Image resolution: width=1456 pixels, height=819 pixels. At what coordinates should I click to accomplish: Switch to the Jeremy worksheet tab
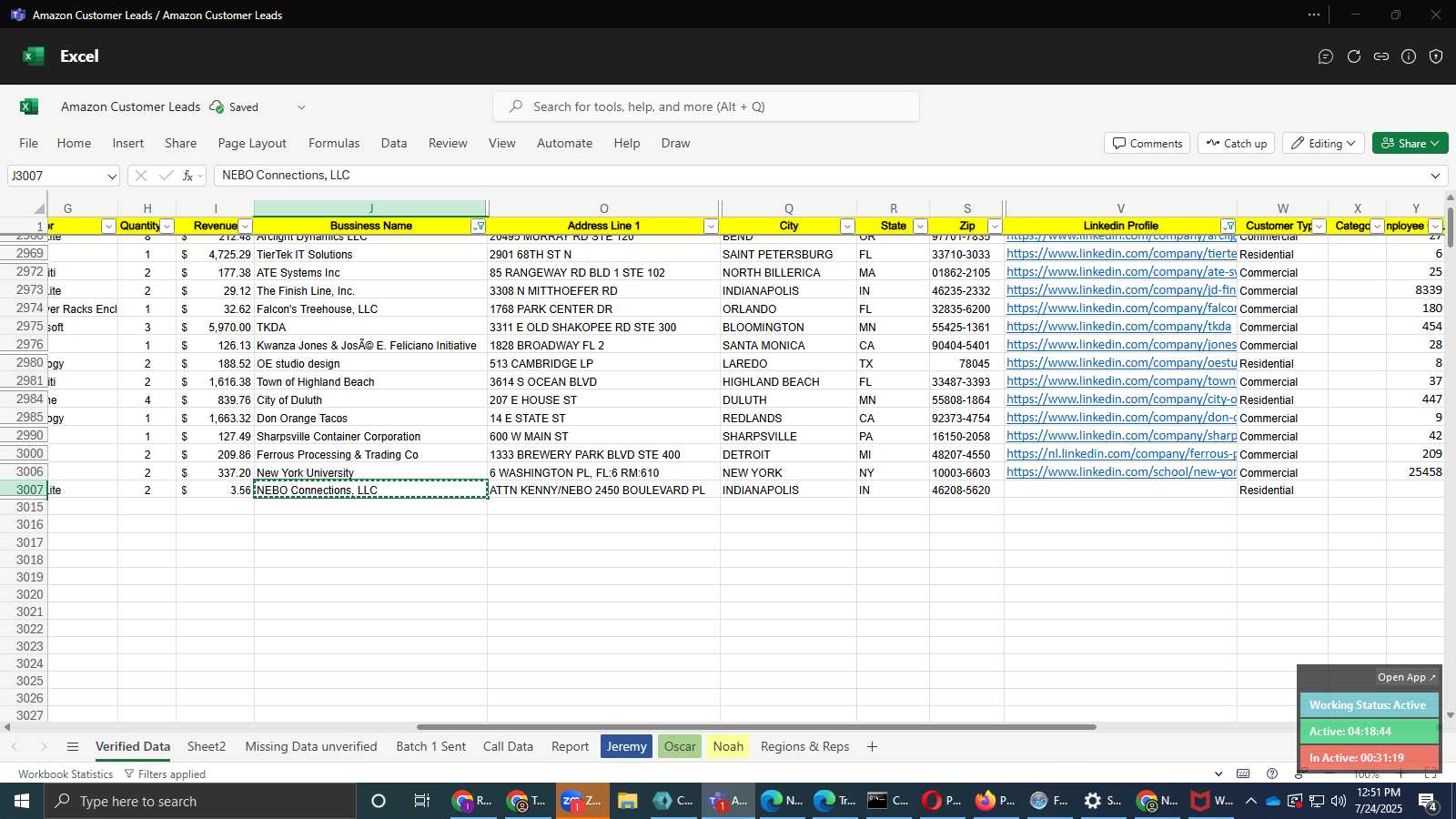click(x=626, y=747)
